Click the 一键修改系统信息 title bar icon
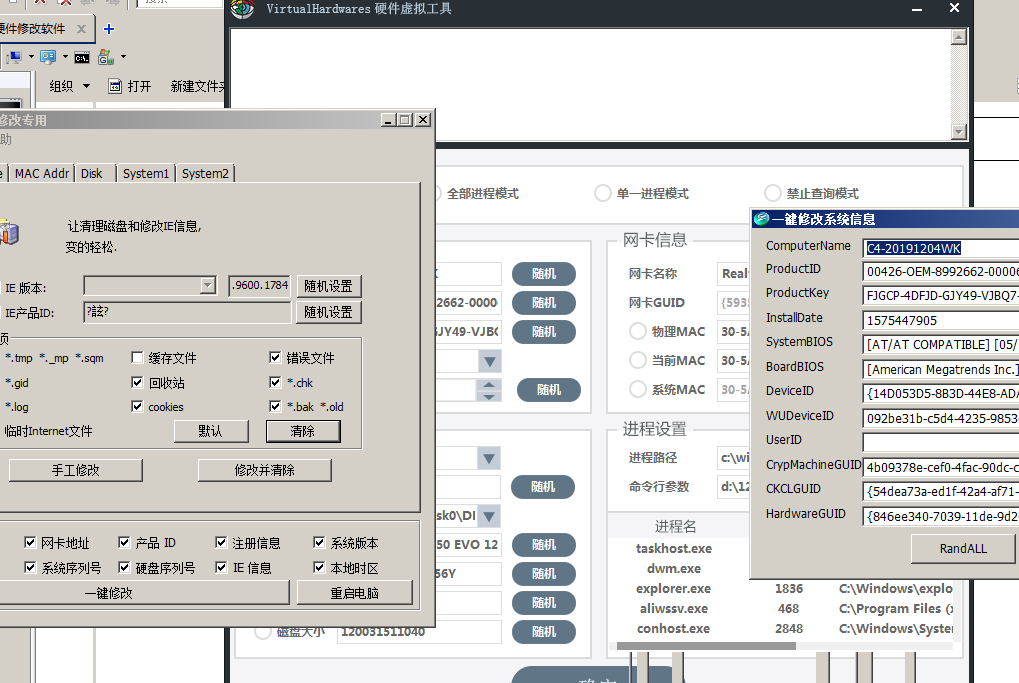 (x=761, y=220)
